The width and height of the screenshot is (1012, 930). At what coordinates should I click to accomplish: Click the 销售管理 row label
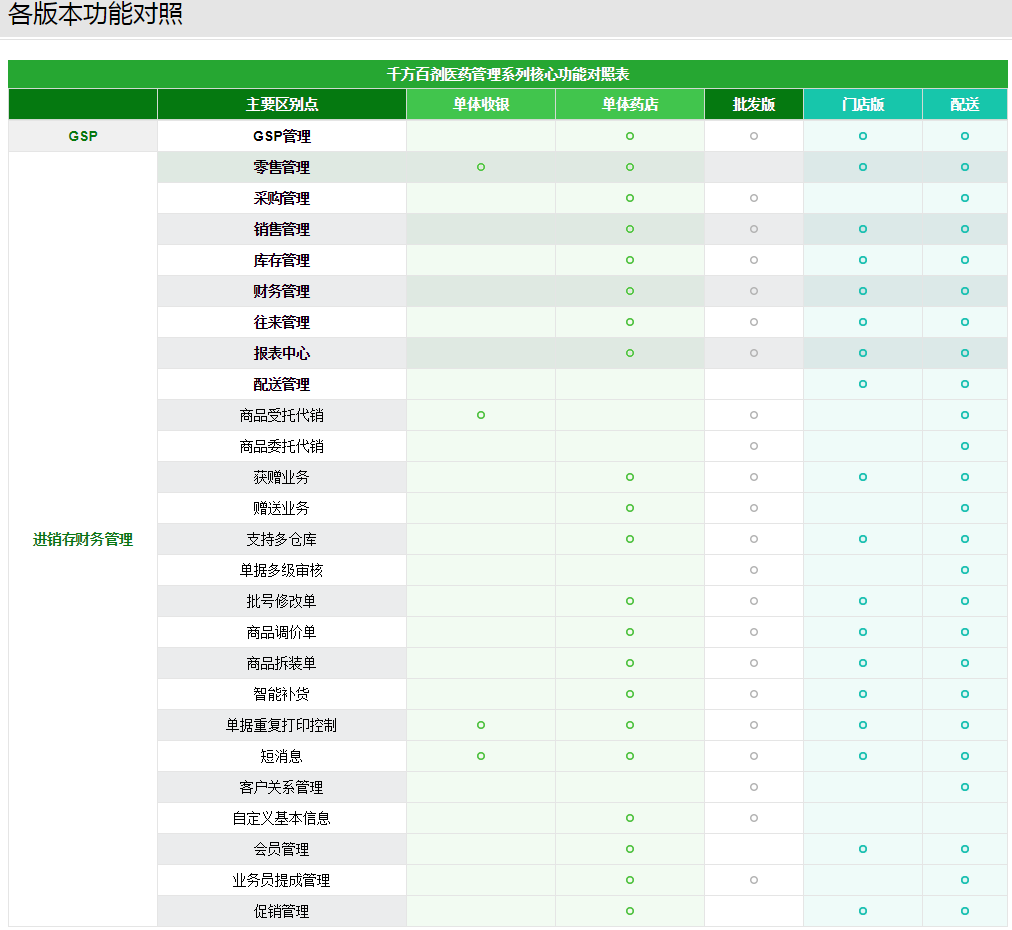(281, 229)
